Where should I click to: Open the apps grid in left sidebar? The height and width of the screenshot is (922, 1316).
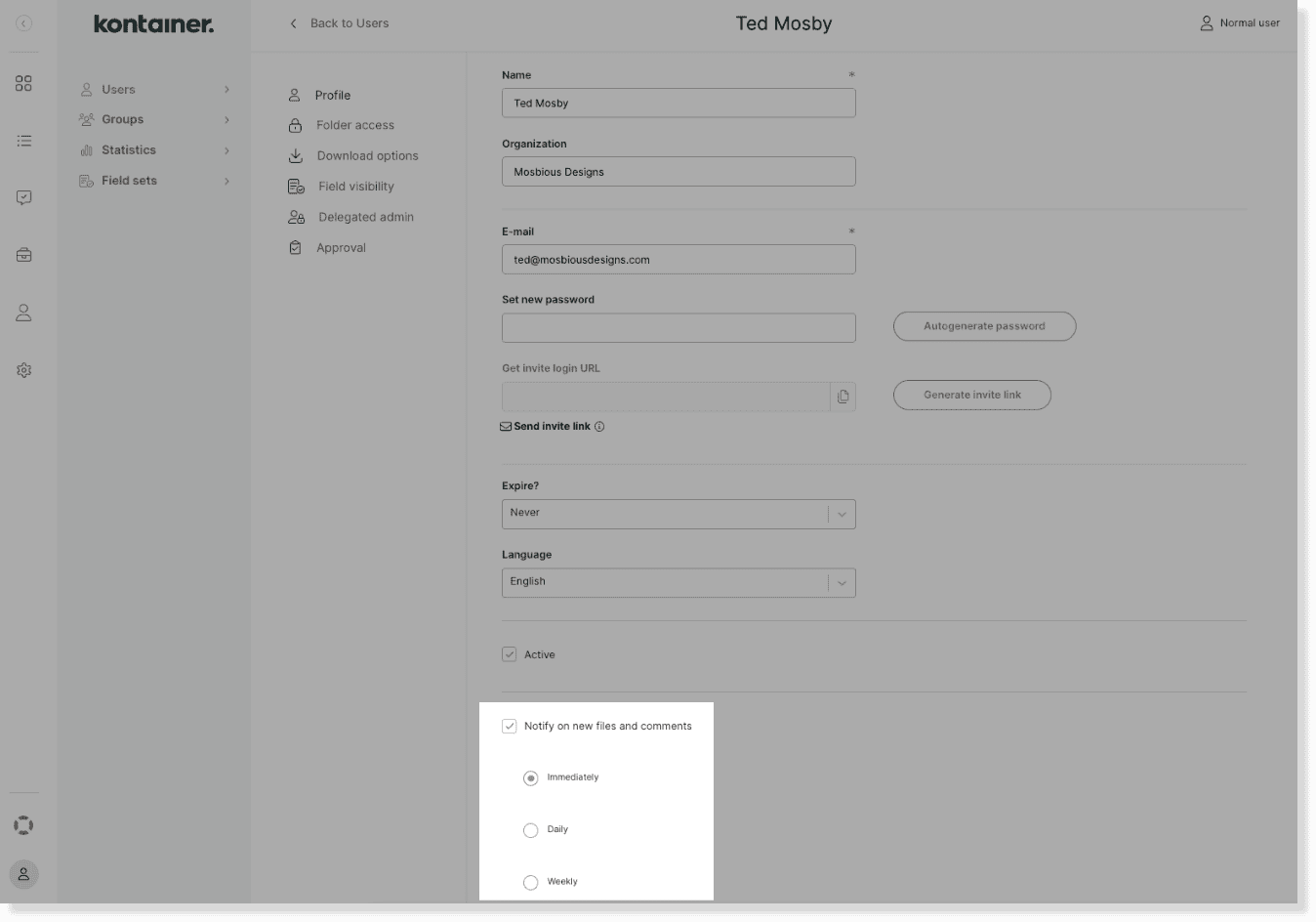point(23,83)
